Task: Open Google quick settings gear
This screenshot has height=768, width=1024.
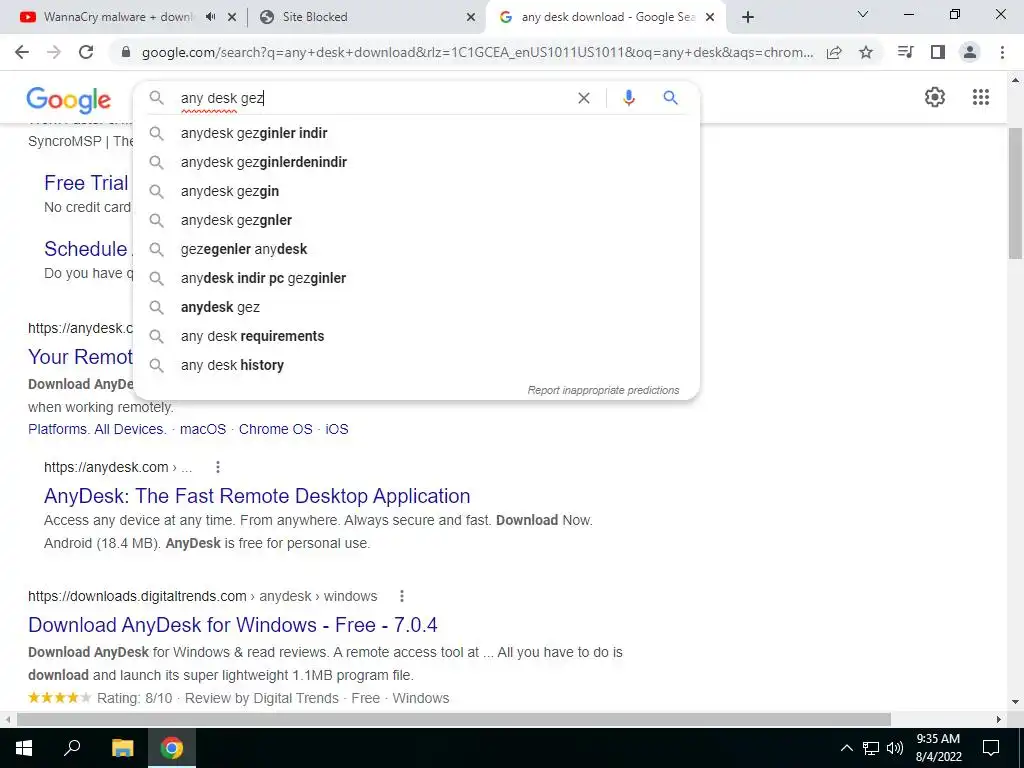Action: pos(935,97)
